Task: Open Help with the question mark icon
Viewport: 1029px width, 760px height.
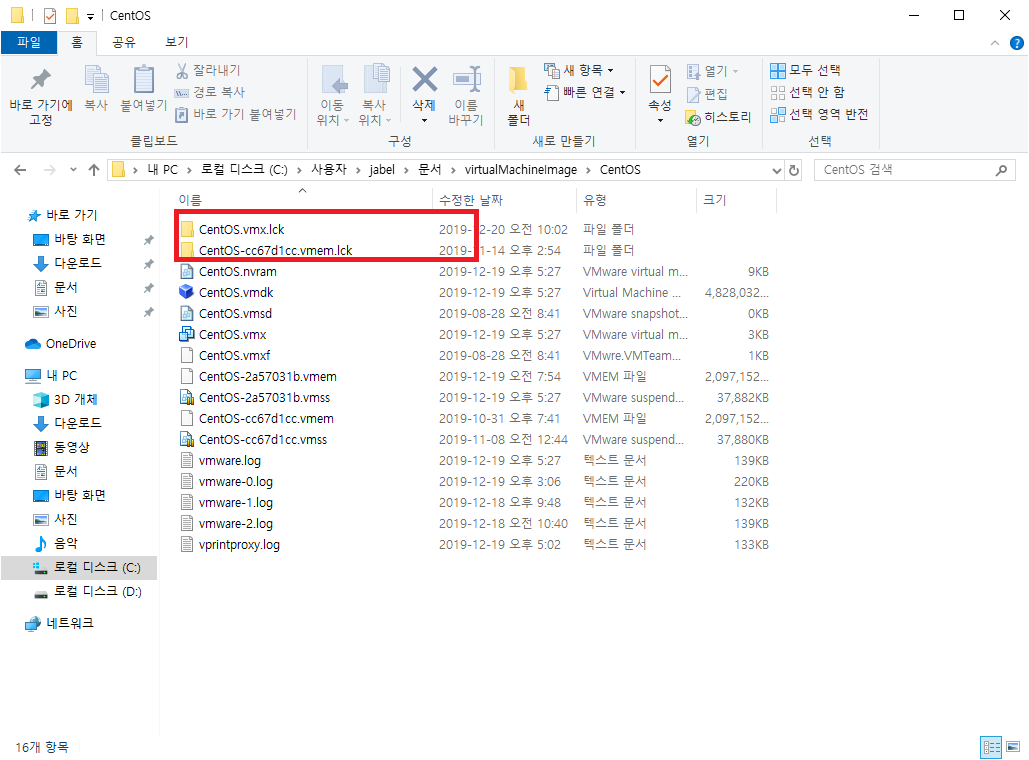Action: (1017, 43)
